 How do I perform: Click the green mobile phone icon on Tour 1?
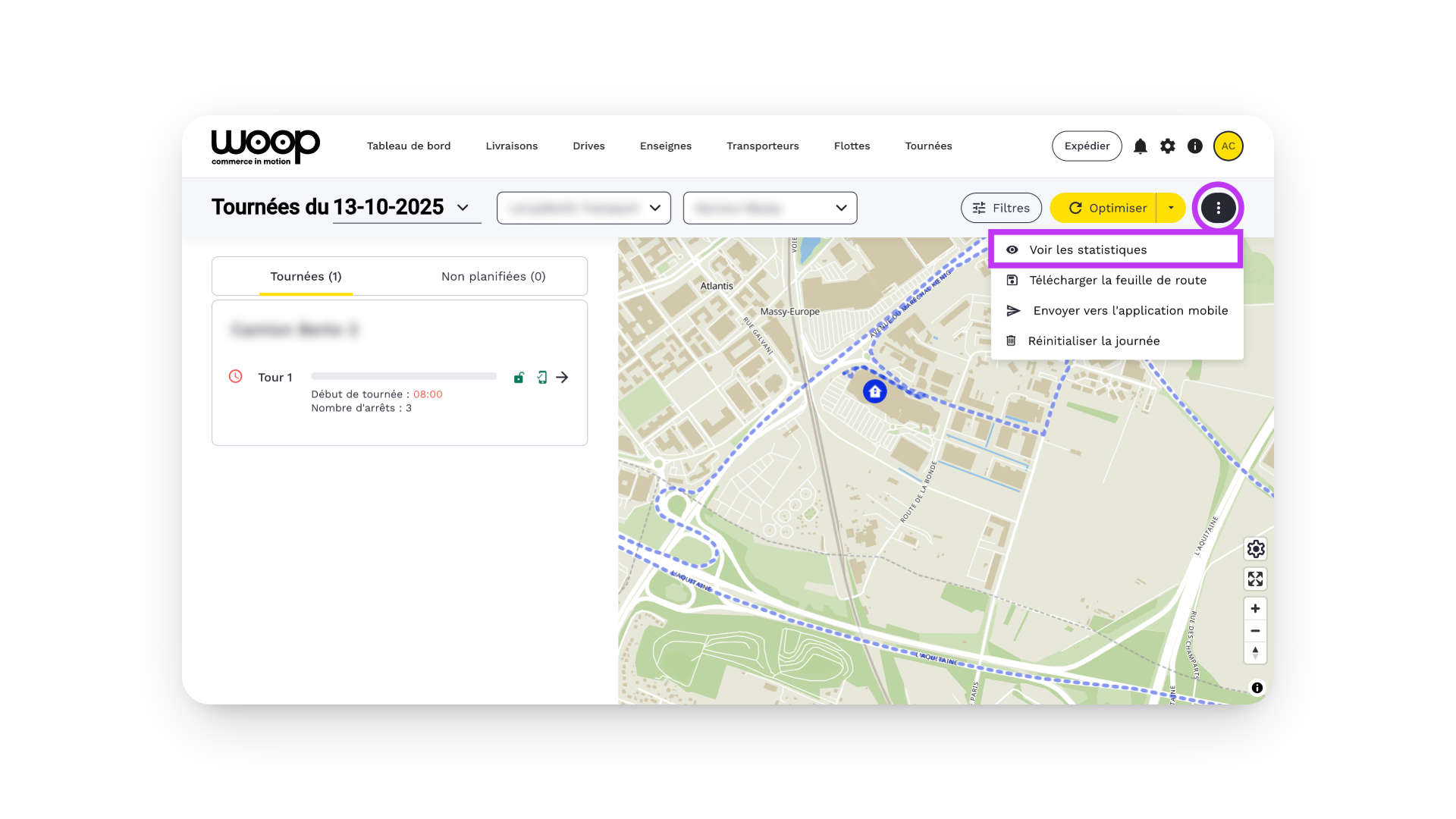coord(542,378)
